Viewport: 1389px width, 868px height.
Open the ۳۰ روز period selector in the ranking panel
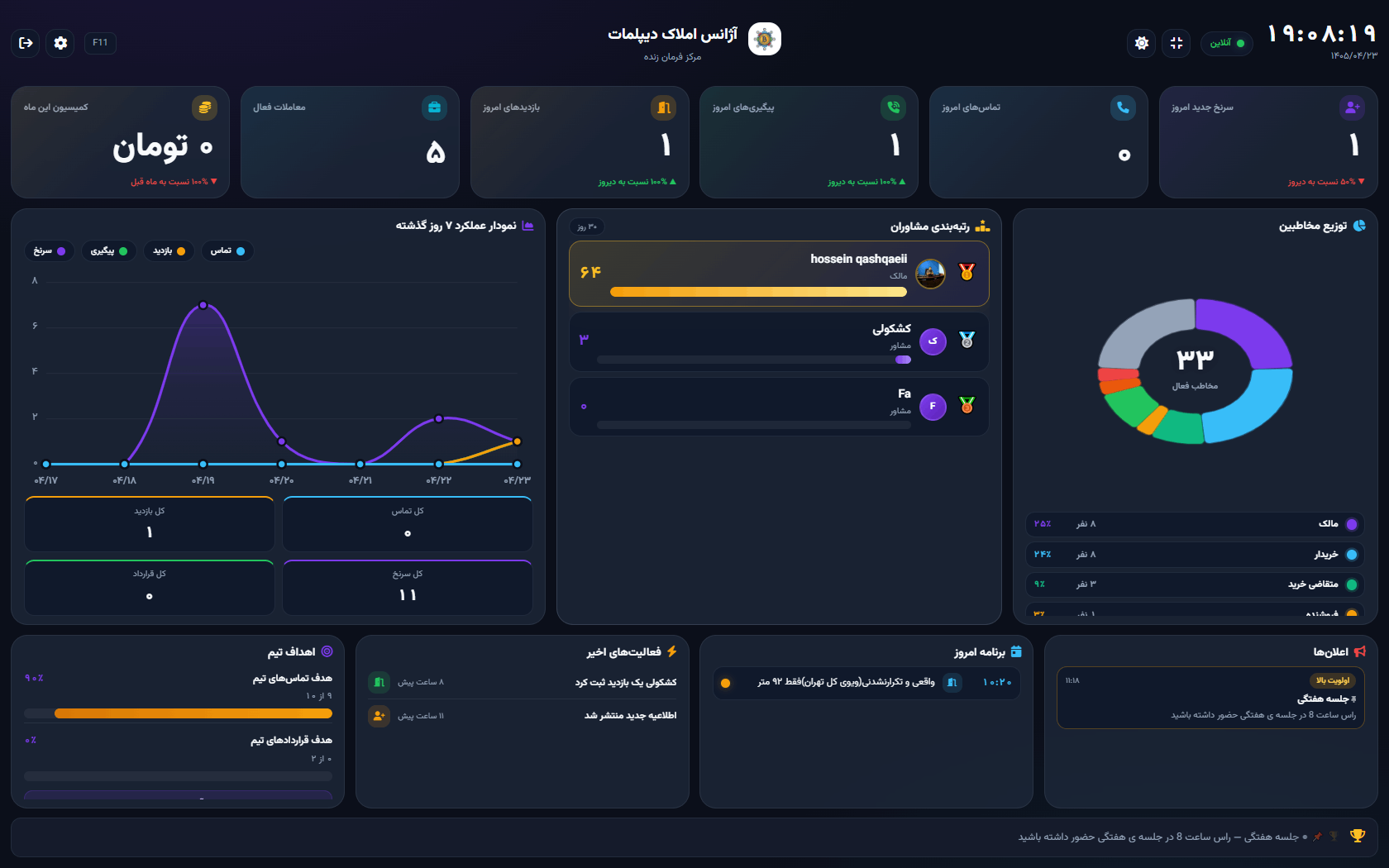[587, 227]
